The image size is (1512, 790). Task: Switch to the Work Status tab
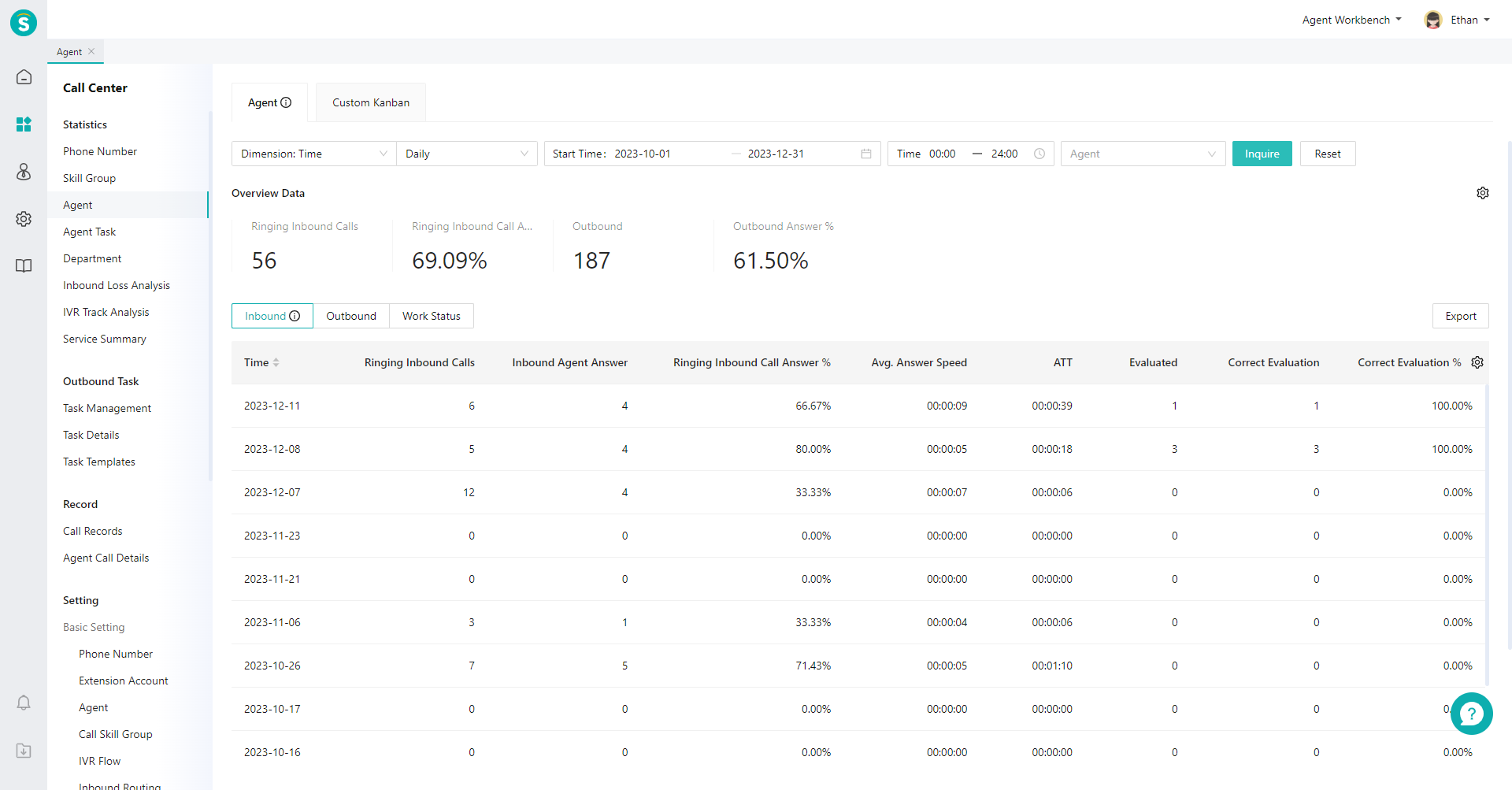432,316
